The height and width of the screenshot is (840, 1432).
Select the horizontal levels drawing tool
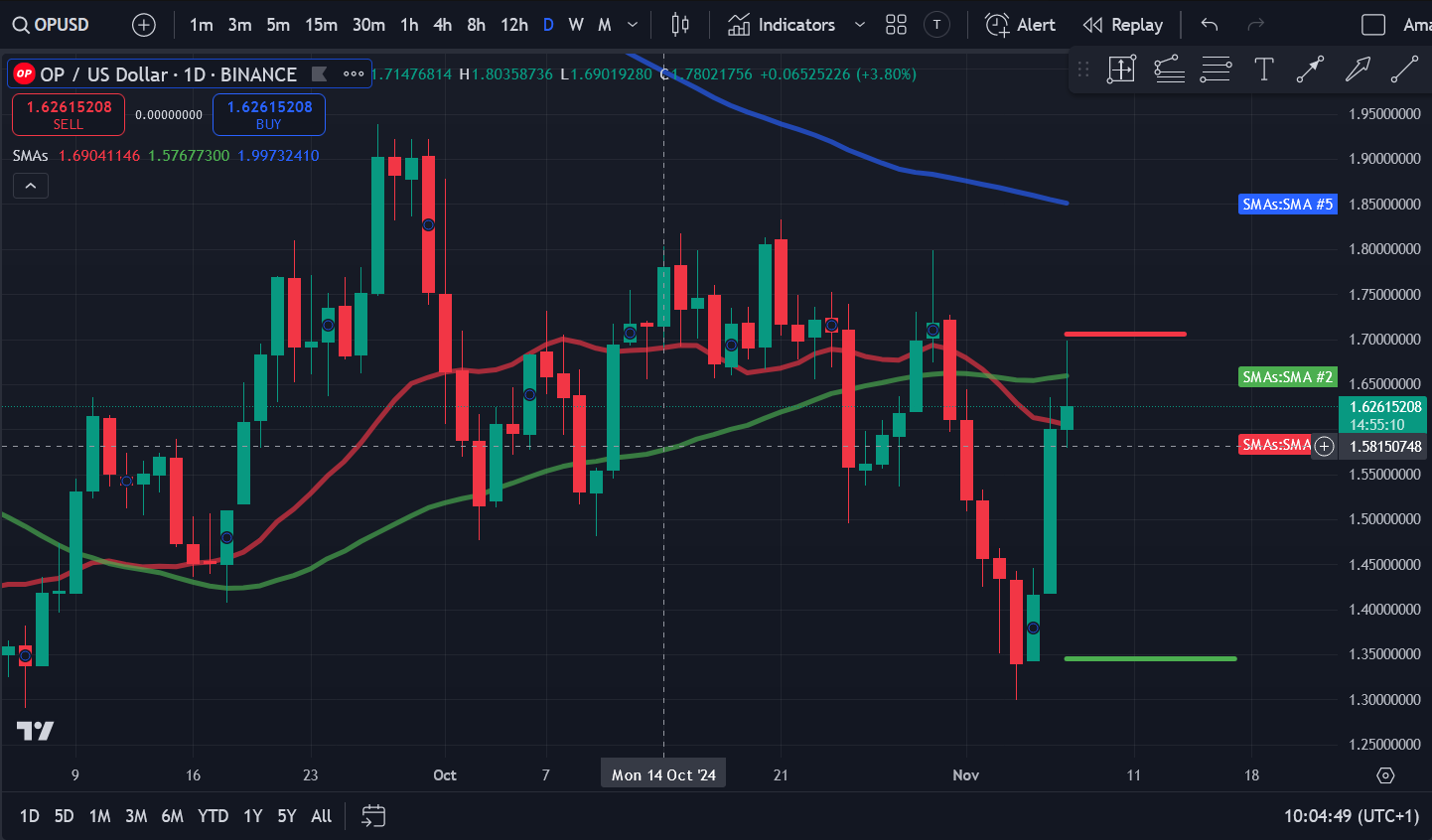(1216, 70)
